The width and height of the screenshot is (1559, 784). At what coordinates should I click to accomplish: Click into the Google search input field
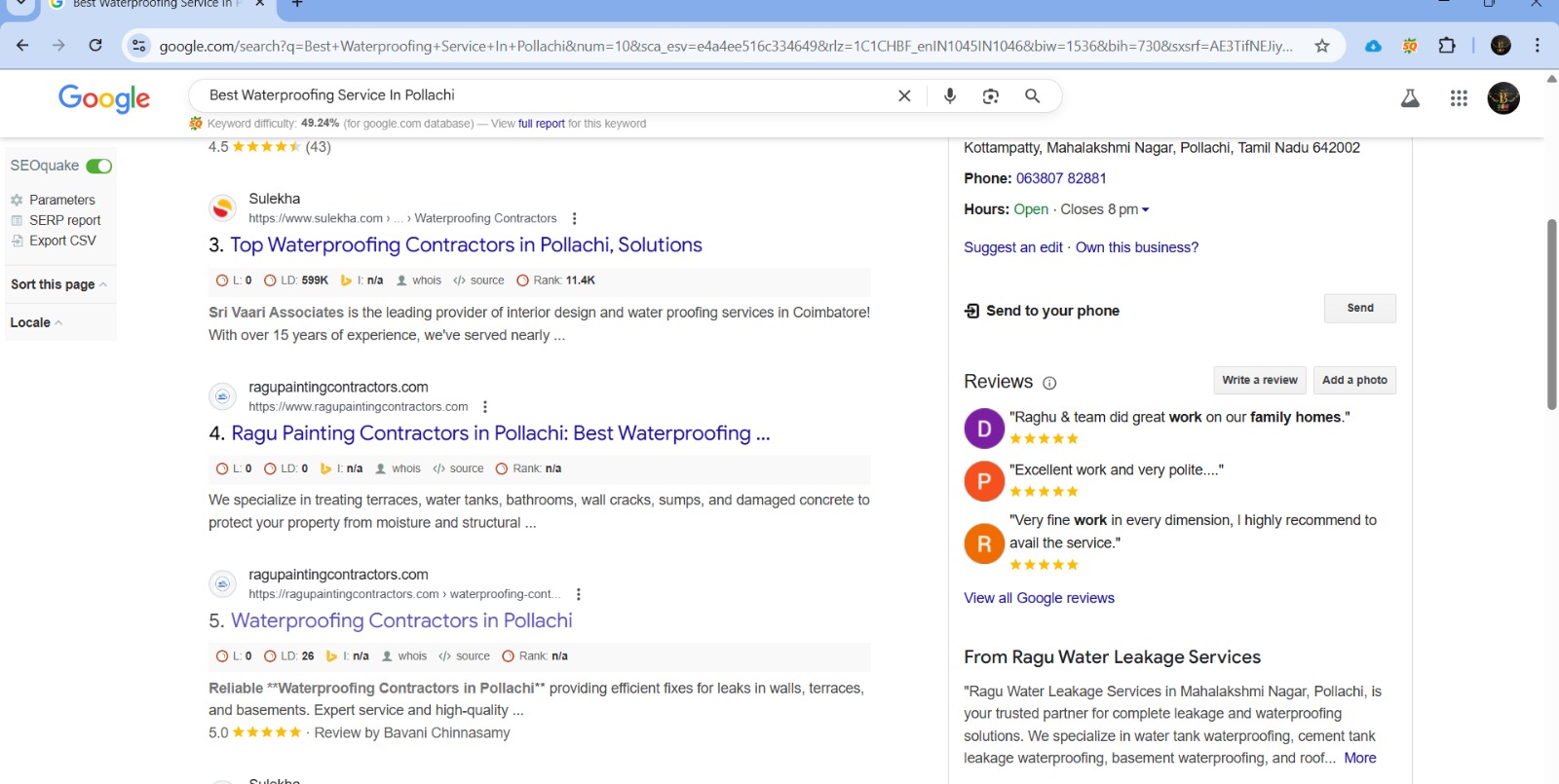tap(546, 95)
